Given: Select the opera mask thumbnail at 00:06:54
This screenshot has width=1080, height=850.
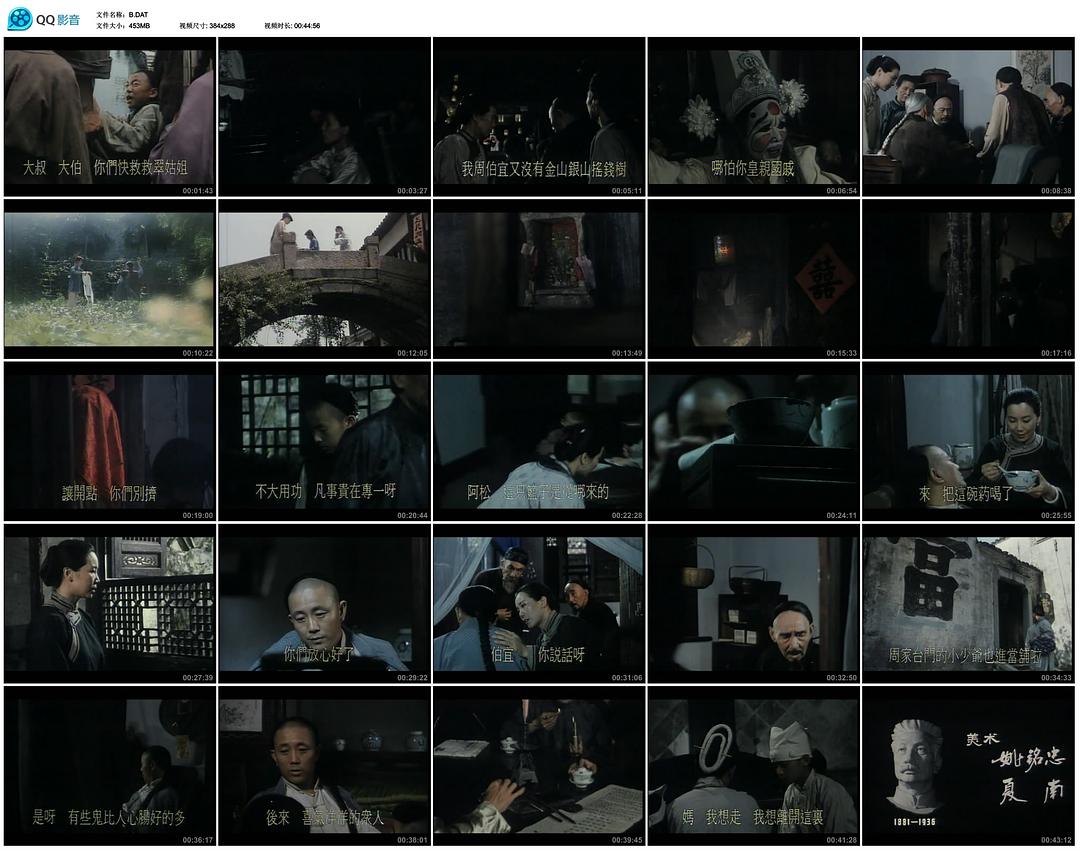Looking at the screenshot, I should point(753,117).
